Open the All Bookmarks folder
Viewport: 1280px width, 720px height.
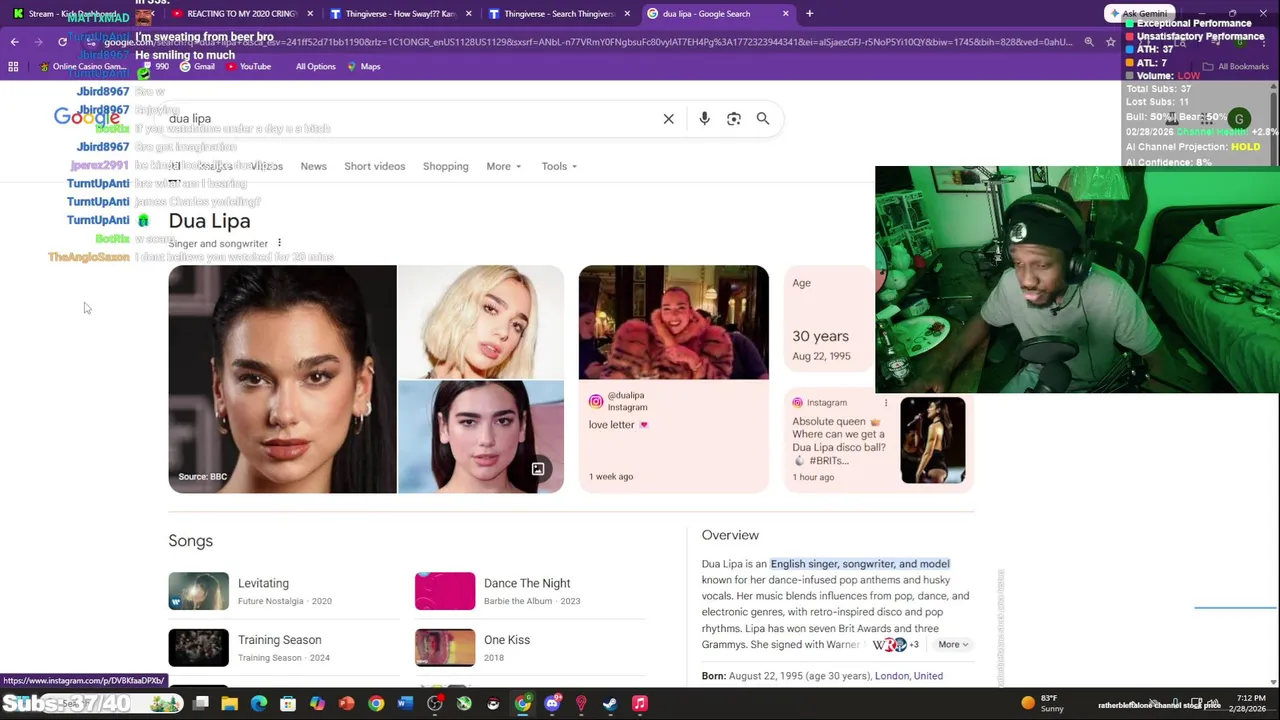click(x=1236, y=66)
